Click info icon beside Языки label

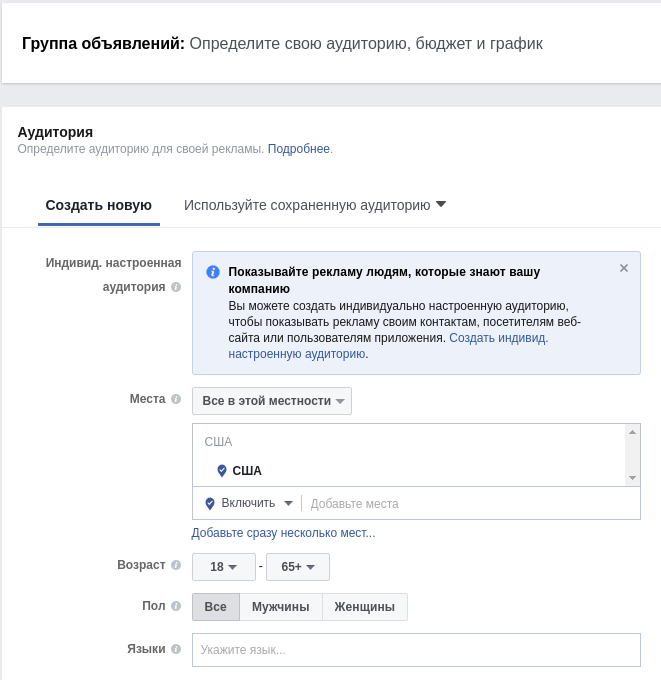(176, 649)
